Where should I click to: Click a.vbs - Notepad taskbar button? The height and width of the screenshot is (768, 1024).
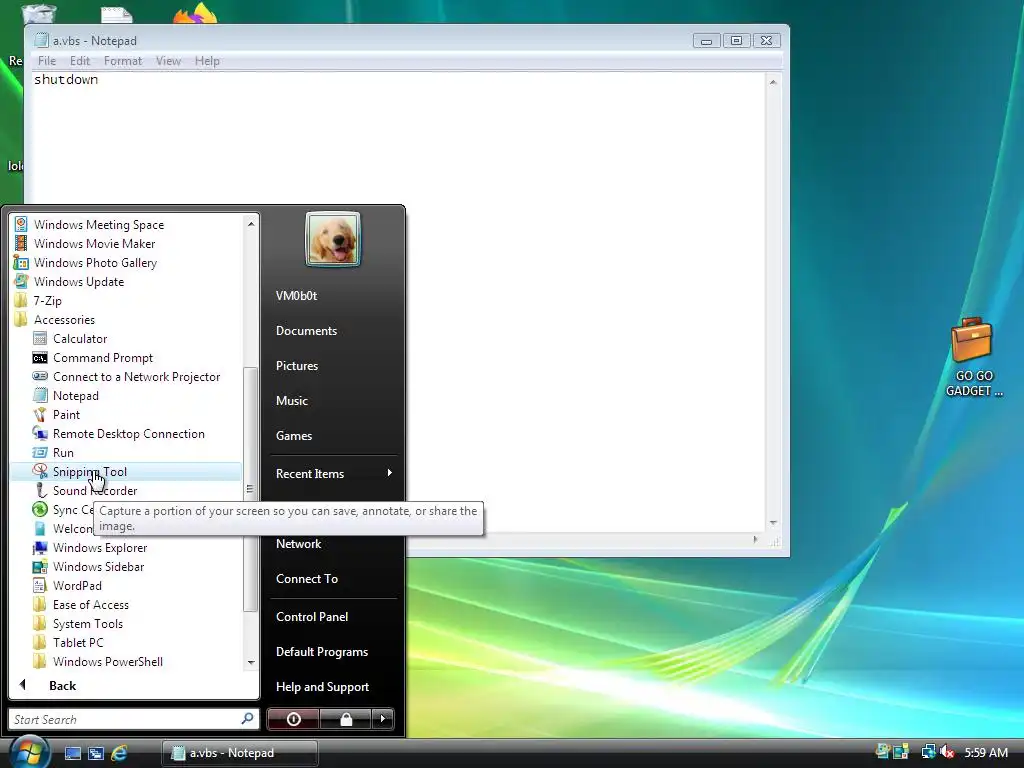tap(240, 753)
